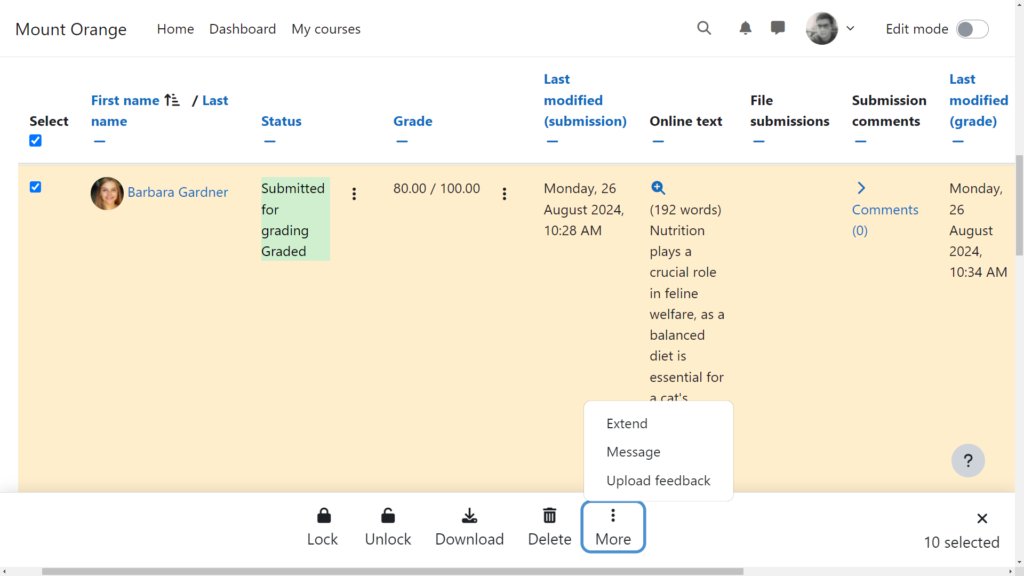
Task: View notifications via the bell icon
Action: pyautogui.click(x=744, y=28)
